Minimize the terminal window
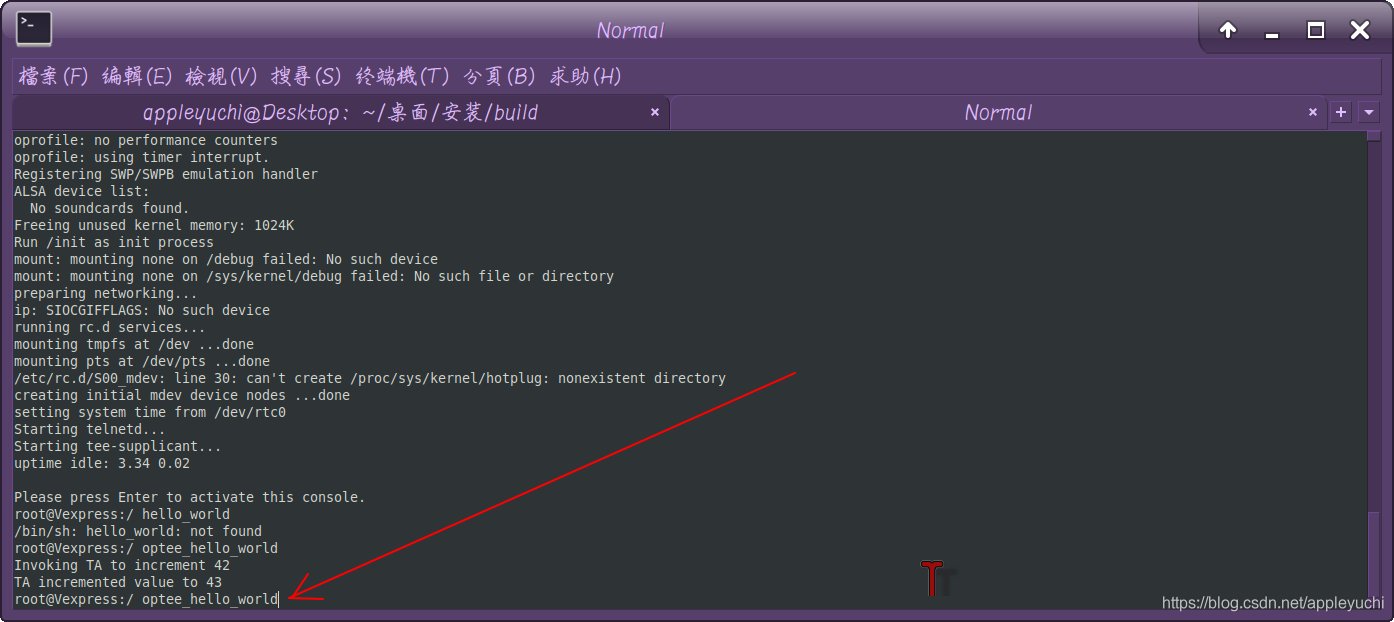This screenshot has width=1394, height=622. pyautogui.click(x=1271, y=31)
